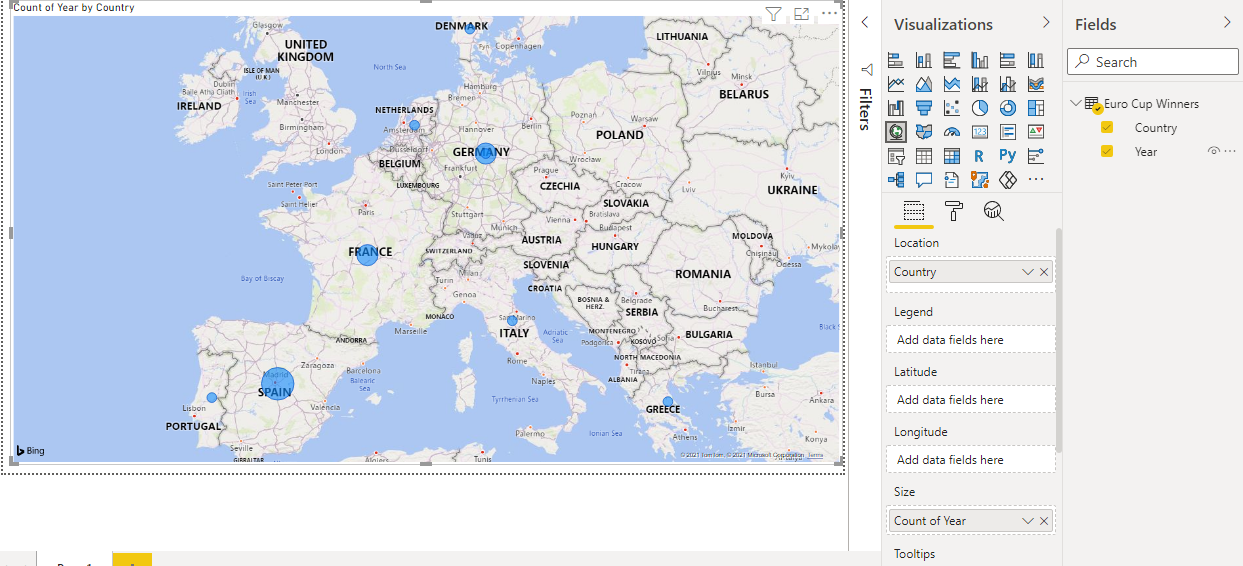Remove Count of Year from Size well
This screenshot has height=566, width=1243.
(x=1044, y=521)
